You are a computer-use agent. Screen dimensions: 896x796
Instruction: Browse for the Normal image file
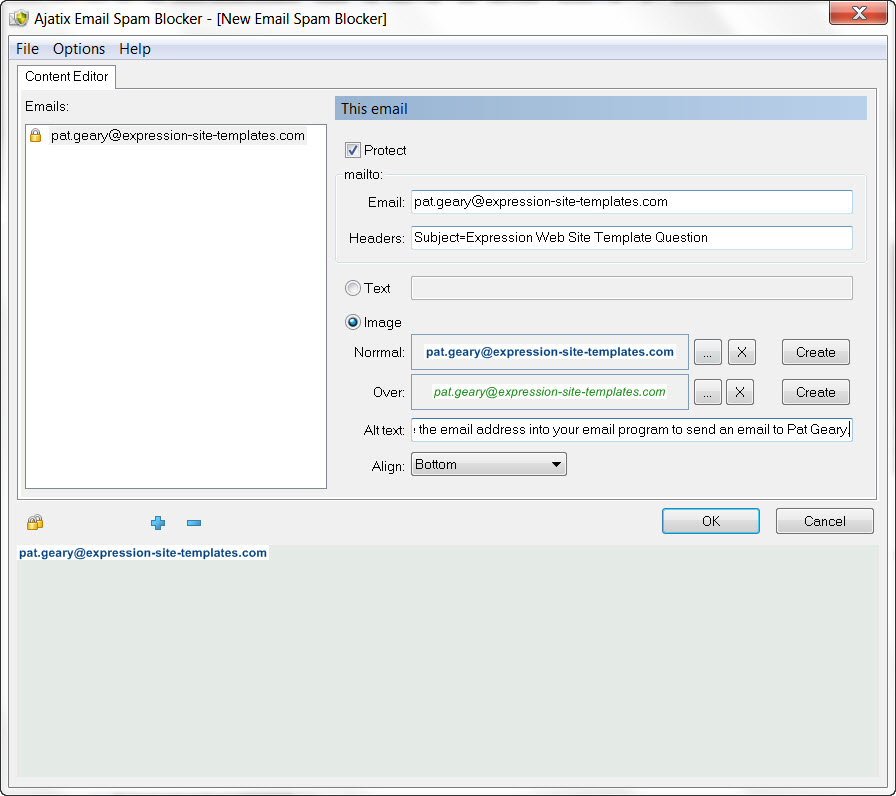[707, 352]
